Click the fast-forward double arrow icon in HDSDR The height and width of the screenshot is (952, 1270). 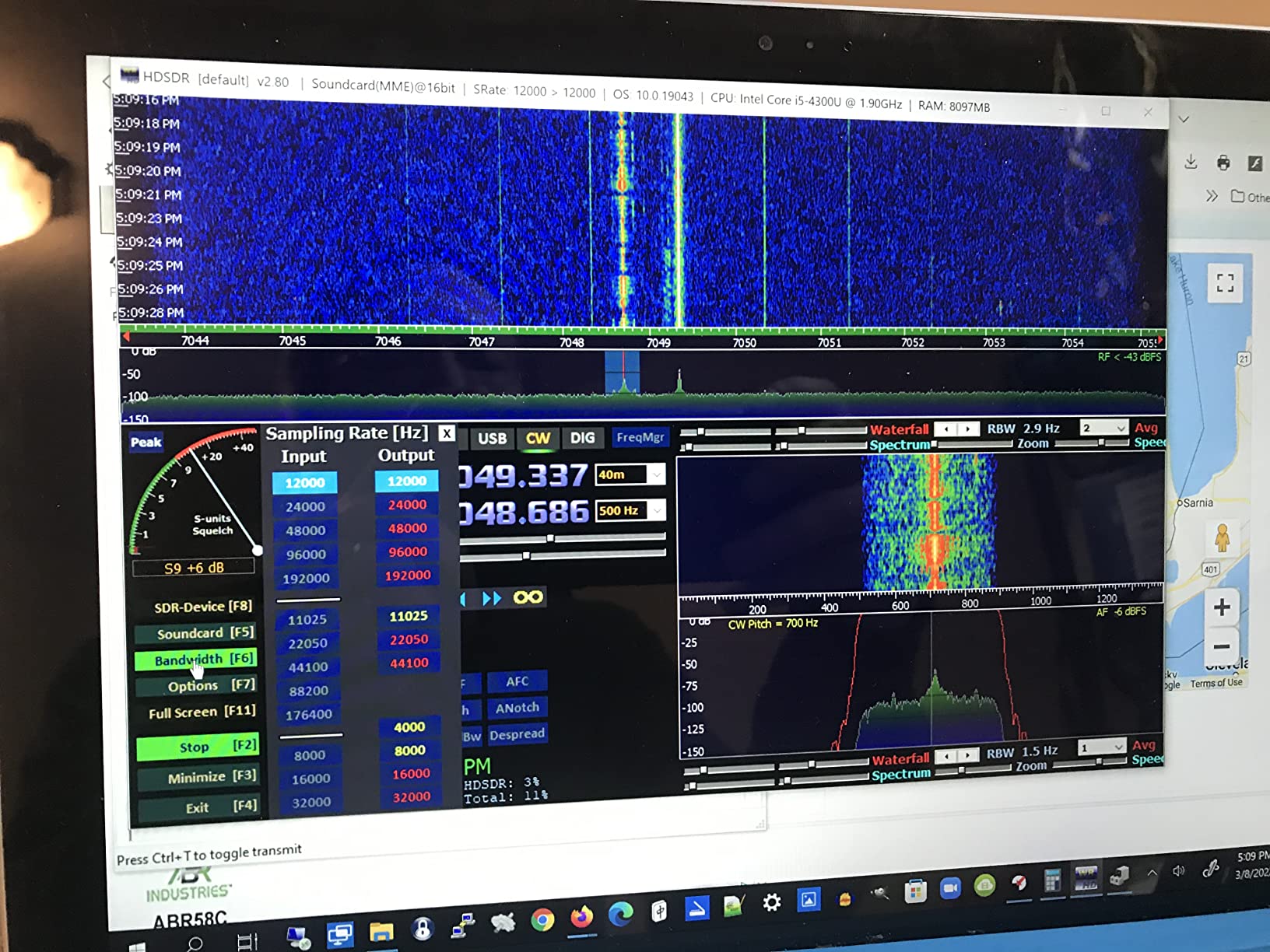coord(492,598)
